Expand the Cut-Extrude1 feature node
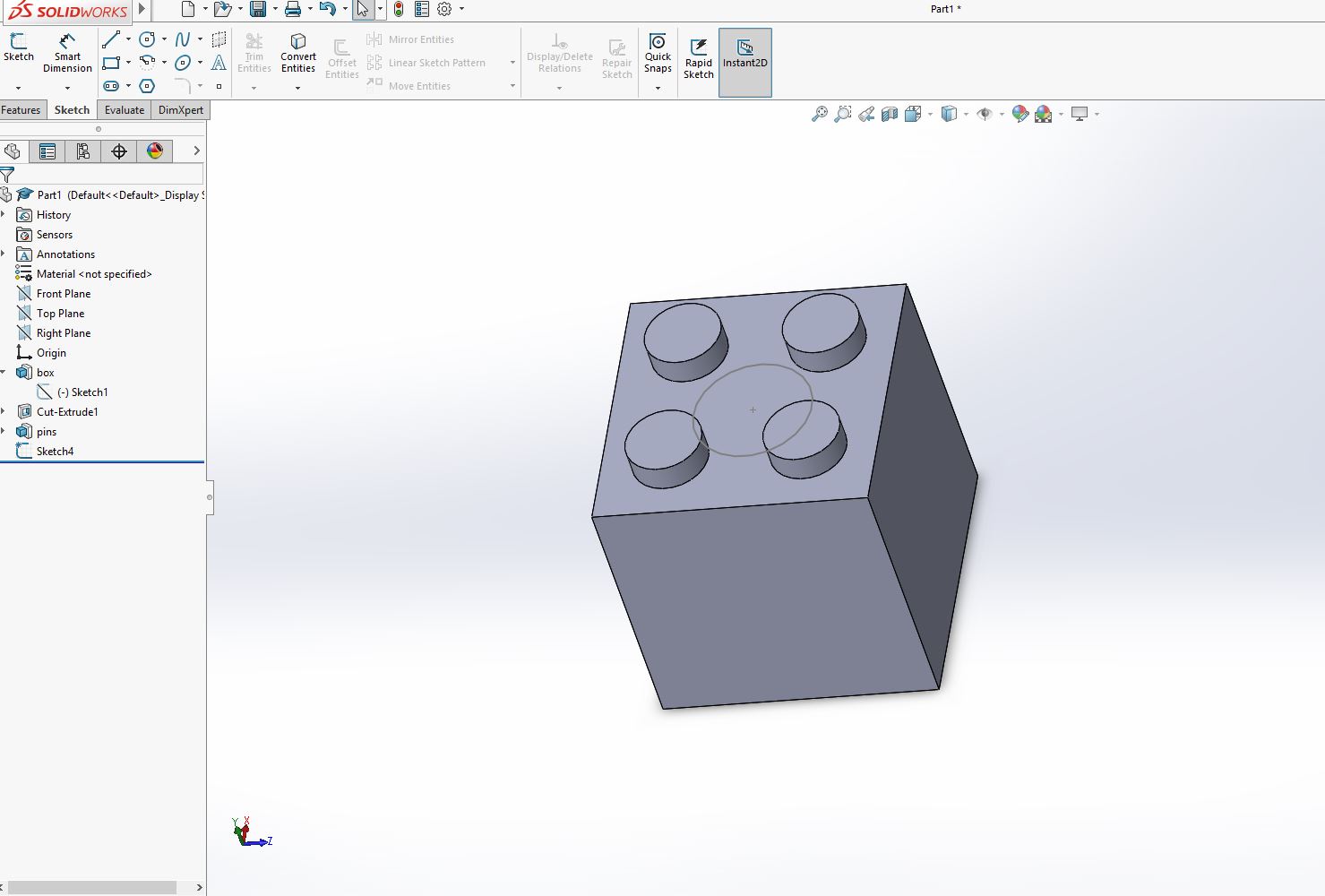 click(x=4, y=412)
